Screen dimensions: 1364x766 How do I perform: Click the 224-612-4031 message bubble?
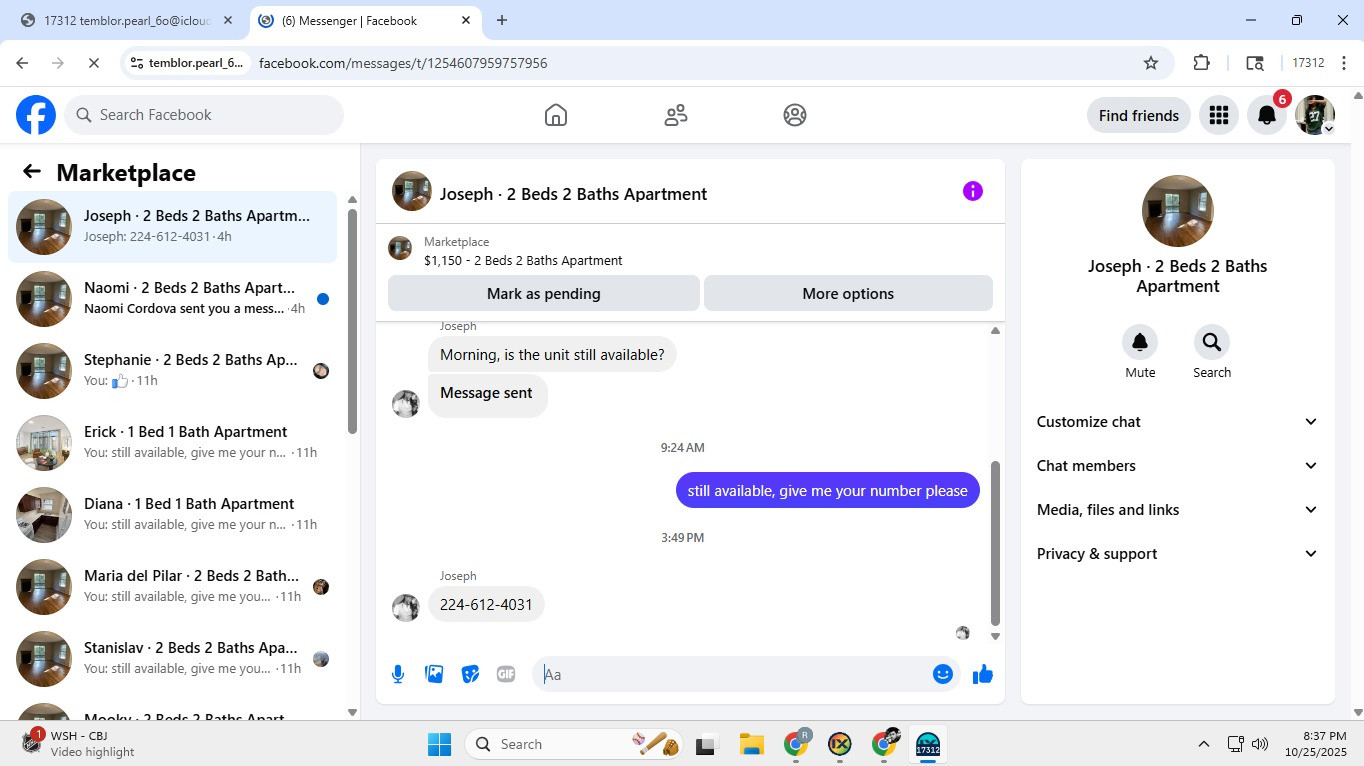(486, 605)
